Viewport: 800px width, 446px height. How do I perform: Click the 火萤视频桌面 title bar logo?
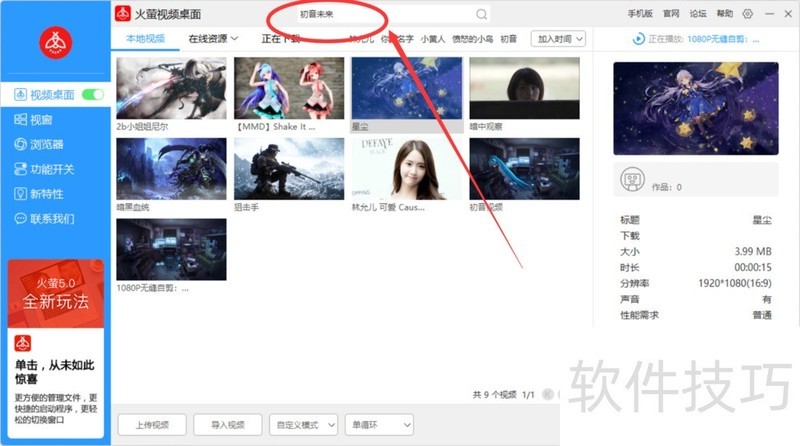(x=123, y=14)
